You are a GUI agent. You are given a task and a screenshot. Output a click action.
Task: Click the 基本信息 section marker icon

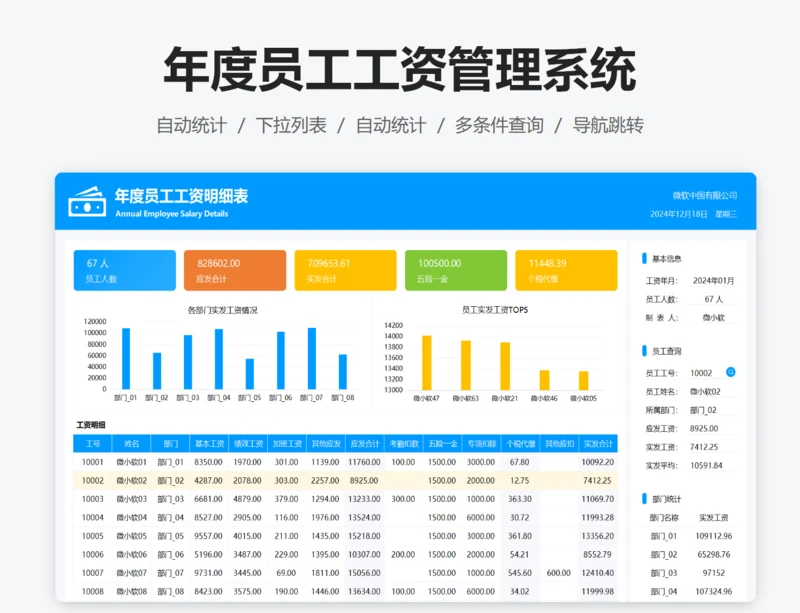(x=644, y=256)
